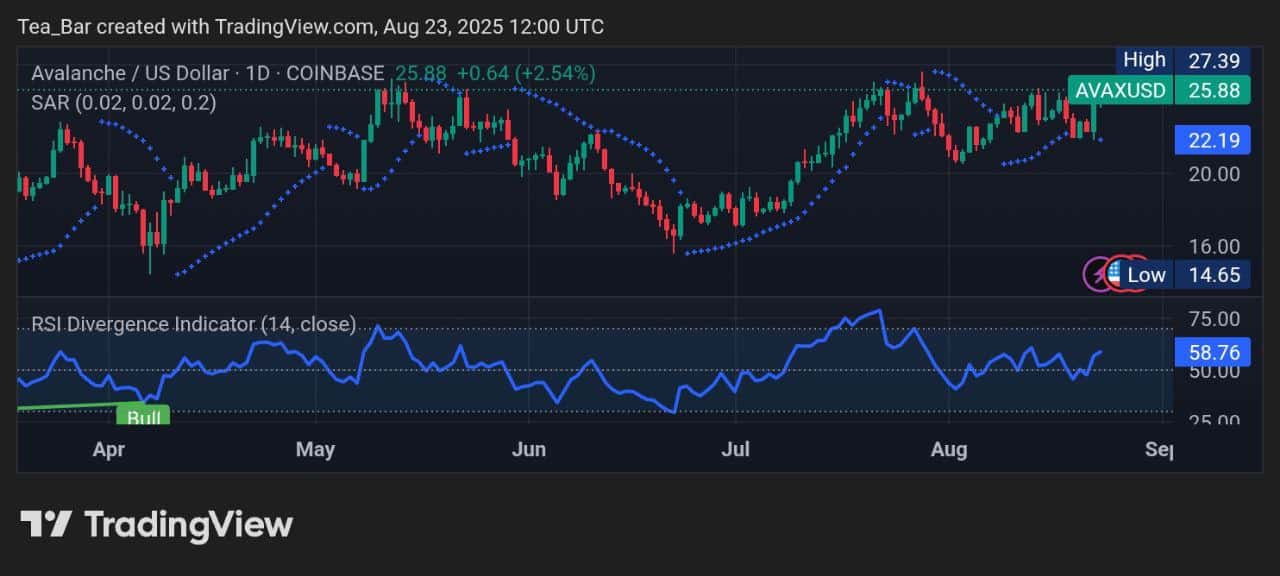
Task: Click the 20.00 price axis label
Action: [1213, 173]
